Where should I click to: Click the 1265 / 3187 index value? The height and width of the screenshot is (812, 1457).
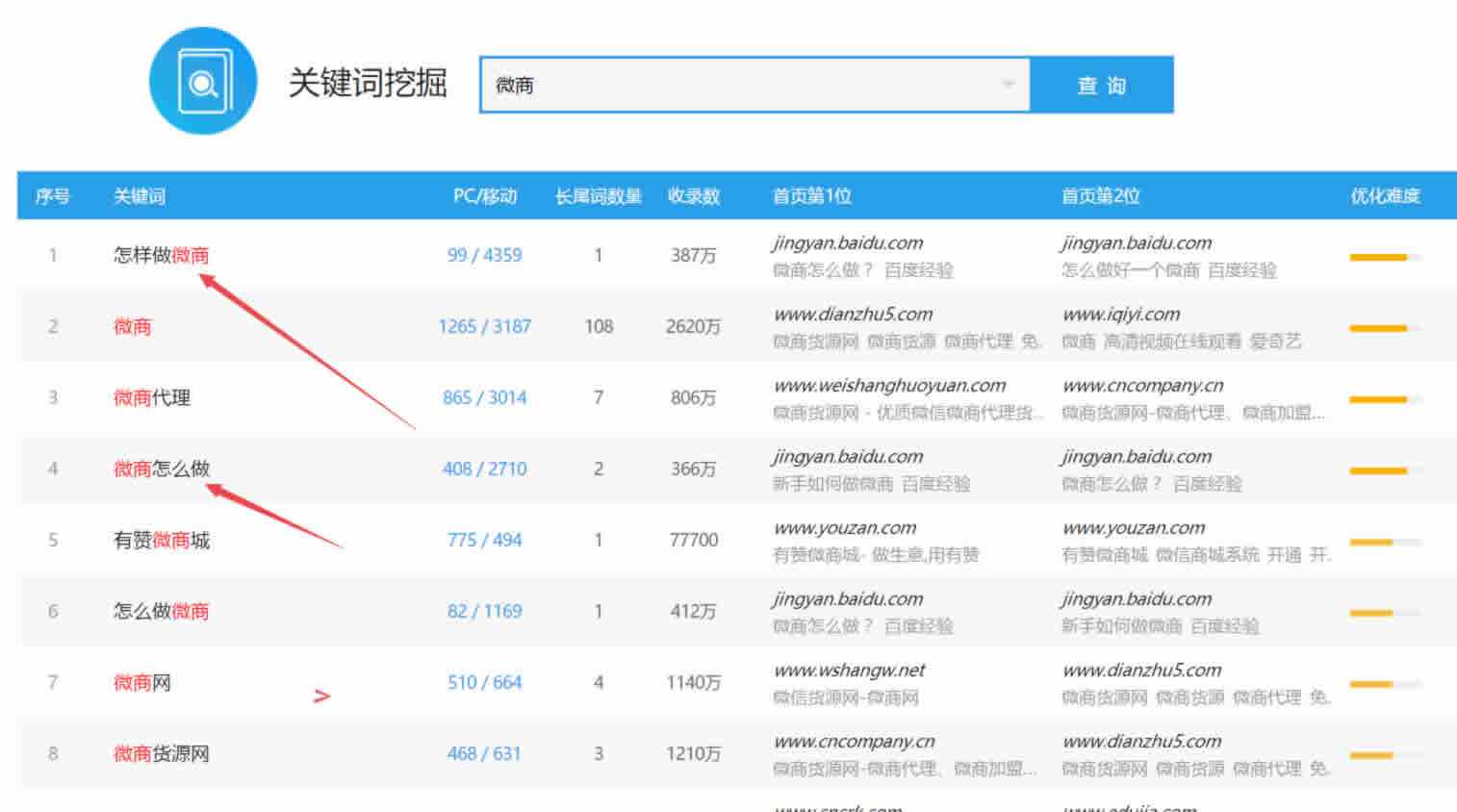coord(484,326)
